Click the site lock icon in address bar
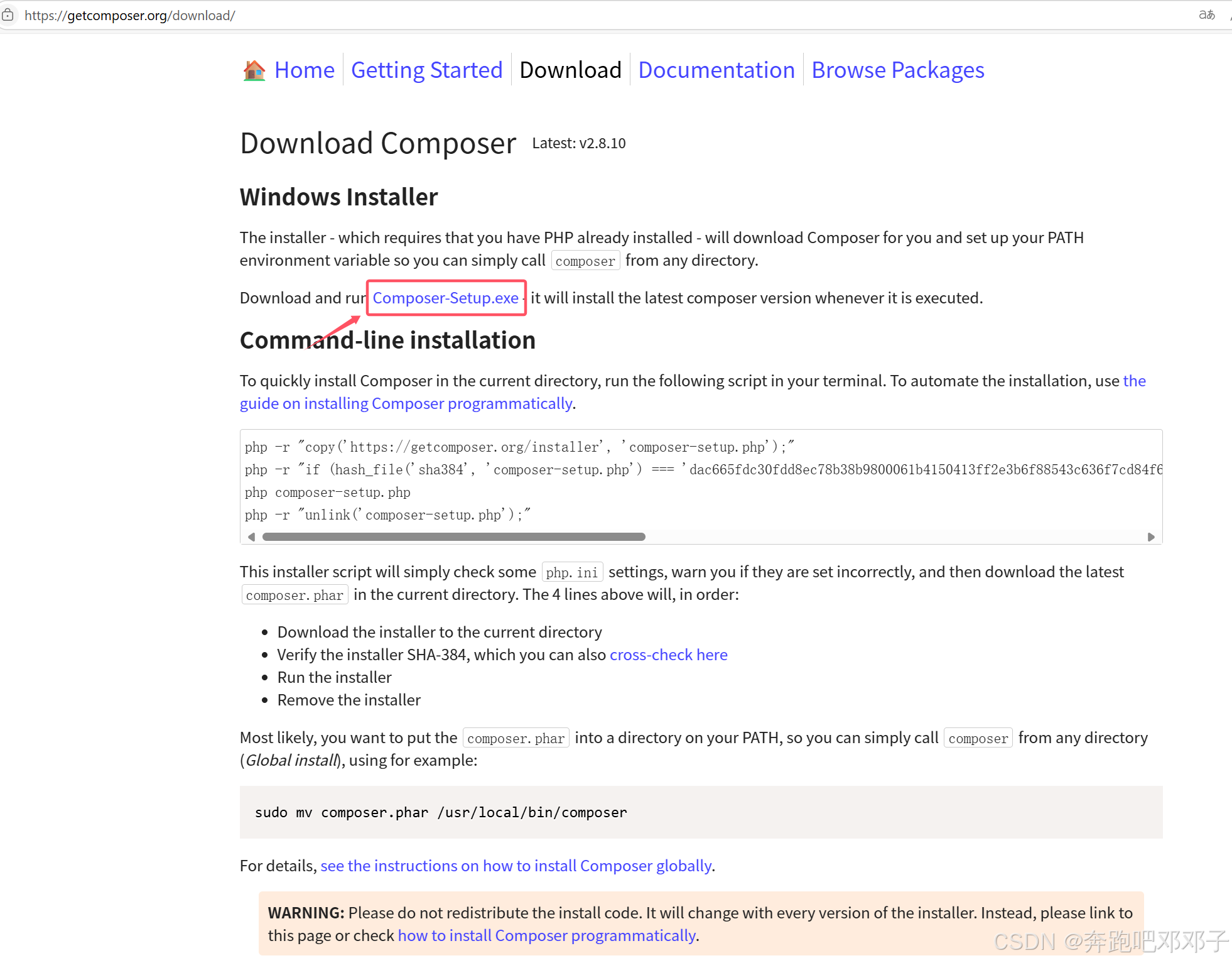The height and width of the screenshot is (963, 1232). tap(8, 14)
